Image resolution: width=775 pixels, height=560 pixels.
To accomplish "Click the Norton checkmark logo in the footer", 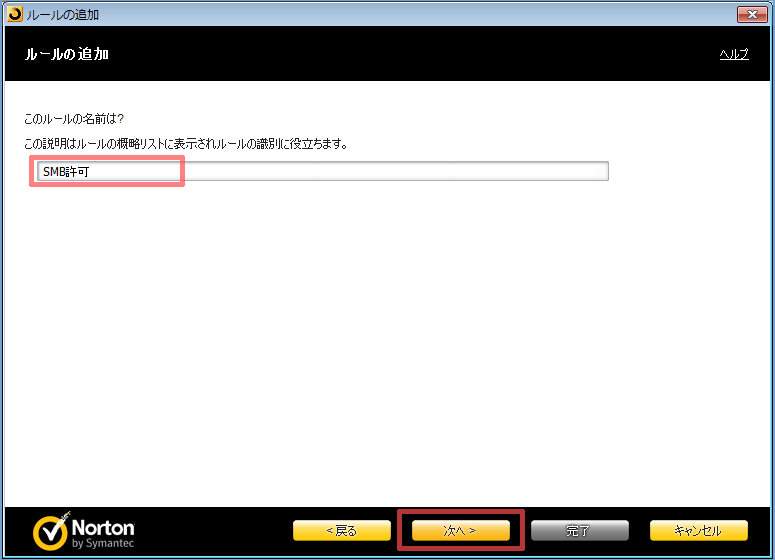I will tap(50, 533).
